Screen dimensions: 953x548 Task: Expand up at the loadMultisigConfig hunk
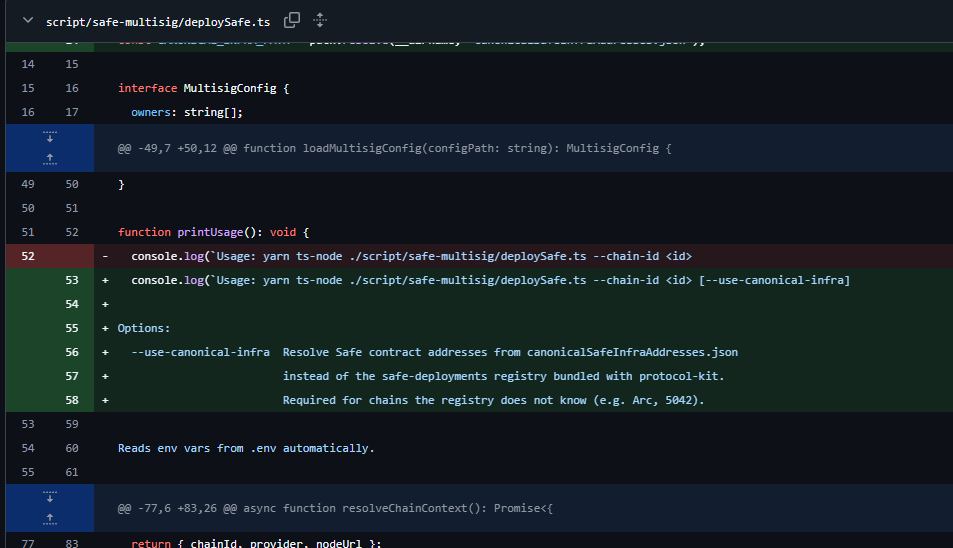[50, 160]
